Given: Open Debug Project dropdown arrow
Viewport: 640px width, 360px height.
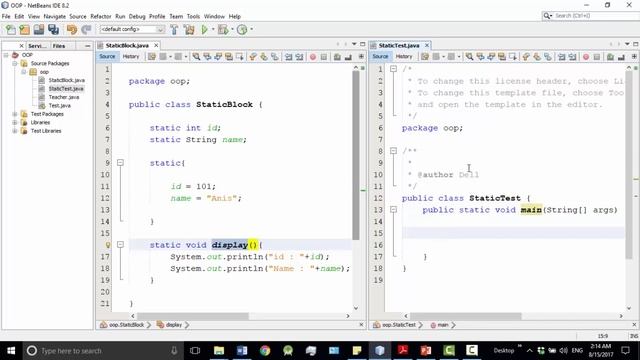Looking at the screenshot, I should point(232,29).
